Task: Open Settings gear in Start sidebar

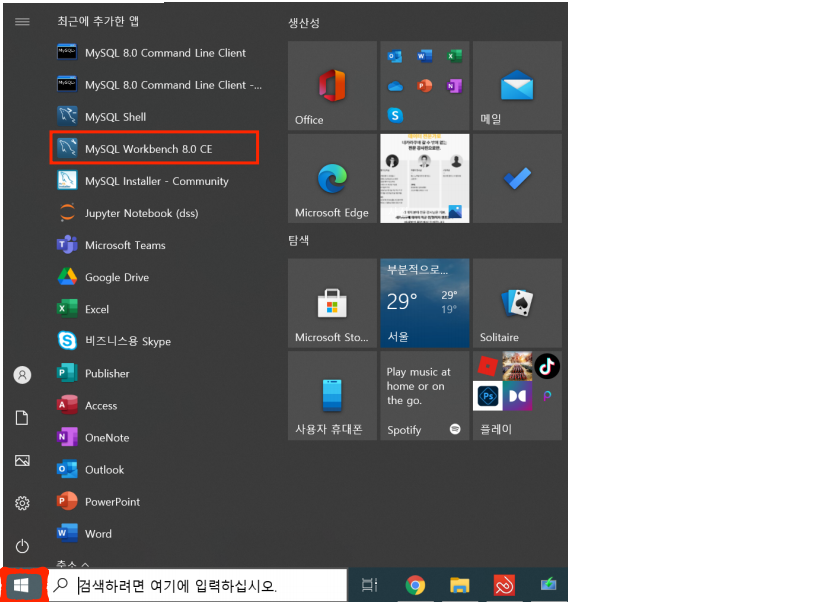Action: coord(22,503)
